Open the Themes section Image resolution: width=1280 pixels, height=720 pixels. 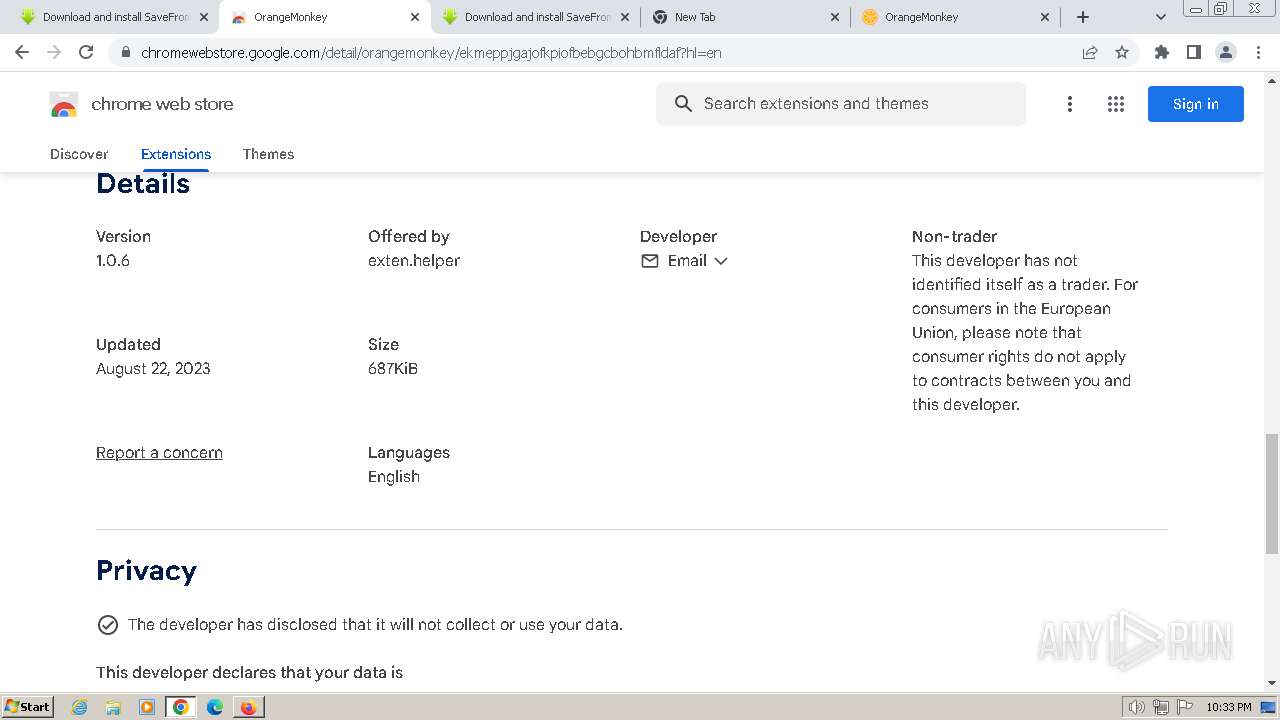tap(268, 154)
